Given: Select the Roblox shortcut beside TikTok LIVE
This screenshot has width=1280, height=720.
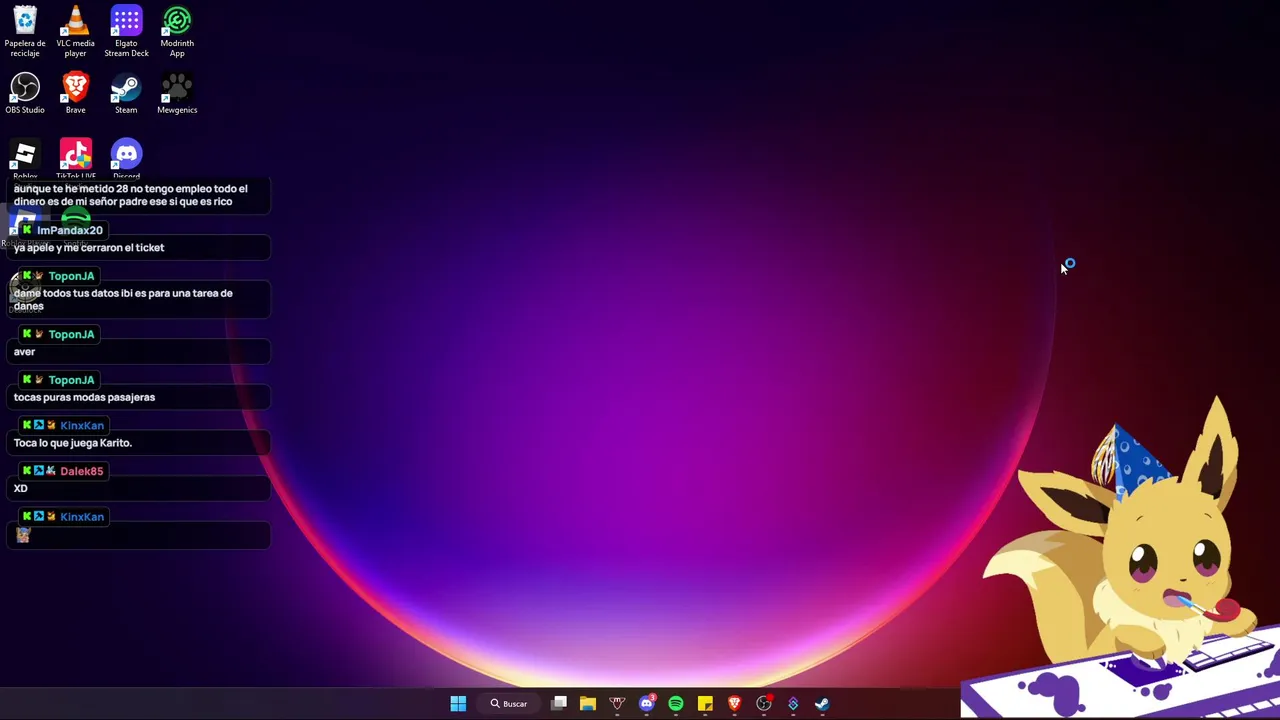Looking at the screenshot, I should click(x=25, y=158).
